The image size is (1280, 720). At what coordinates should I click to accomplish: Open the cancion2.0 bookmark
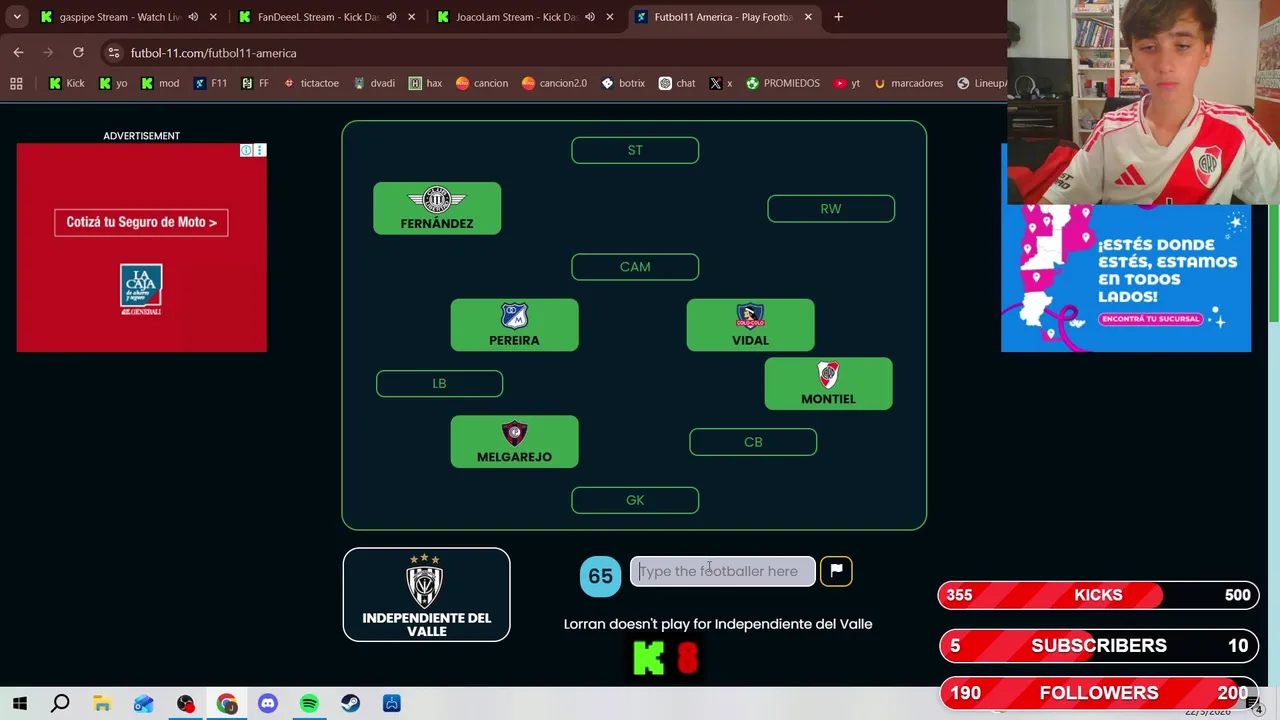pyautogui.click(x=554, y=83)
